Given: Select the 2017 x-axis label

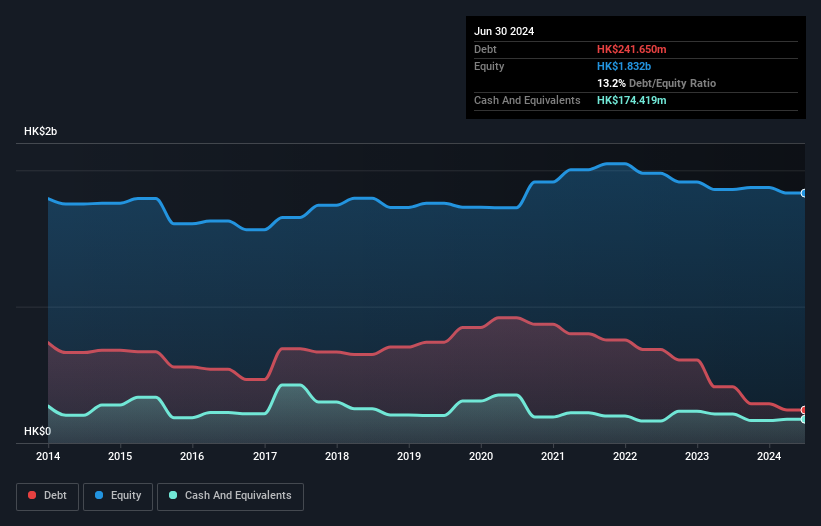Looking at the screenshot, I should pos(265,456).
